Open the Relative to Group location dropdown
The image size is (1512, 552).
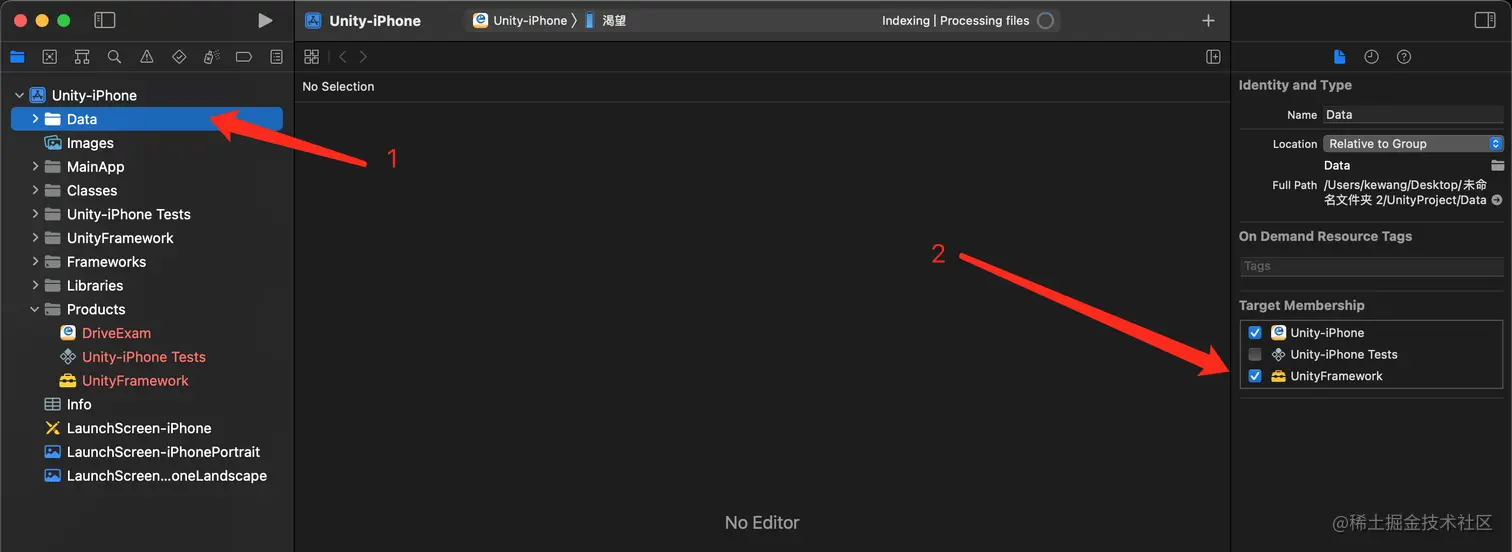pos(1413,144)
